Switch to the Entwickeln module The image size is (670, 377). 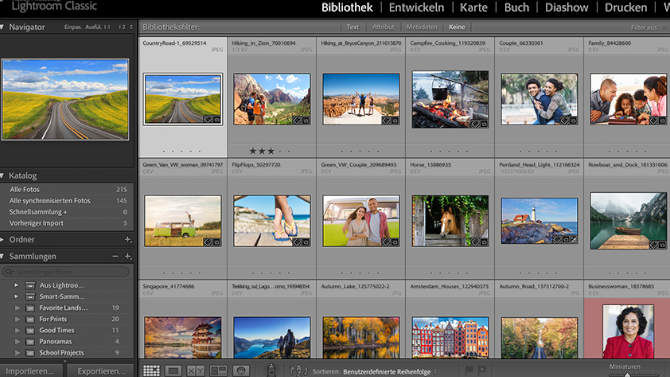(x=416, y=8)
